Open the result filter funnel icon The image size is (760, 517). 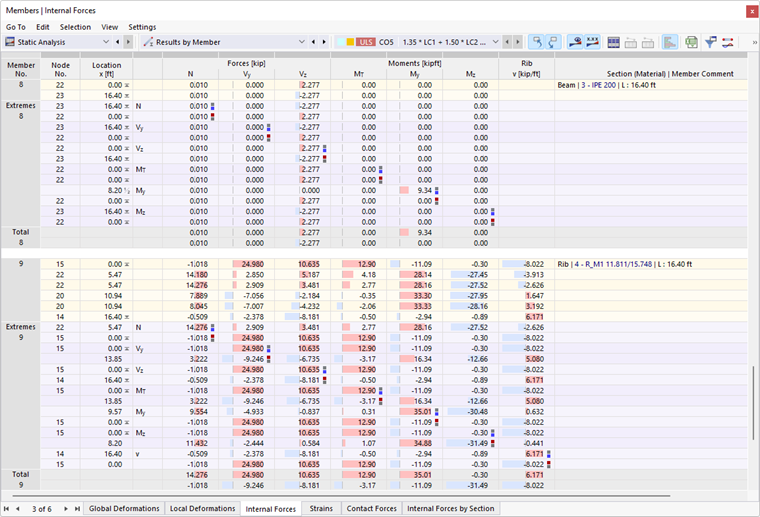(x=711, y=42)
